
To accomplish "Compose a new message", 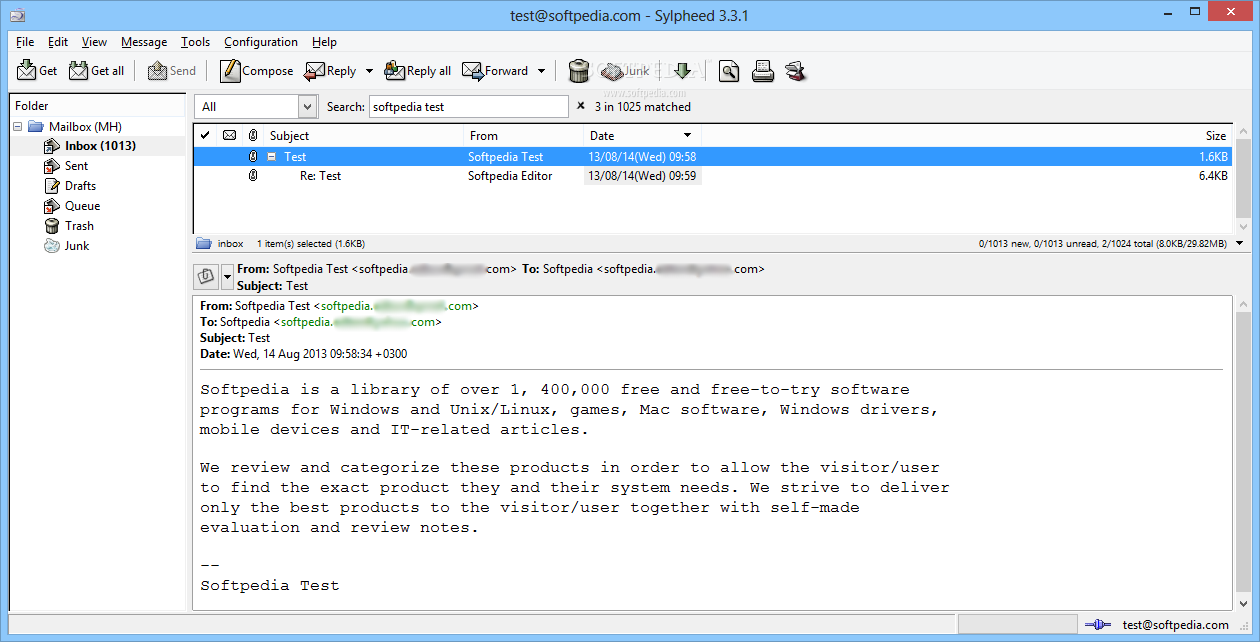I will pos(257,71).
